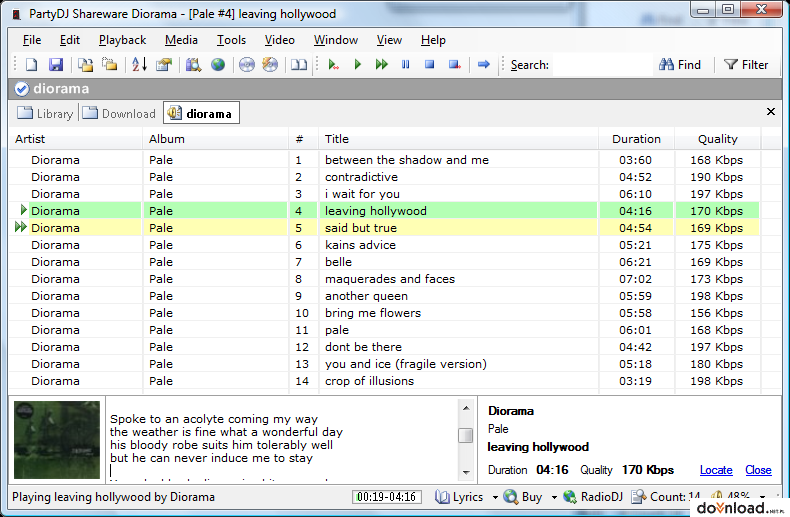Select the diorama playlist tab
The image size is (790, 517).
[201, 113]
